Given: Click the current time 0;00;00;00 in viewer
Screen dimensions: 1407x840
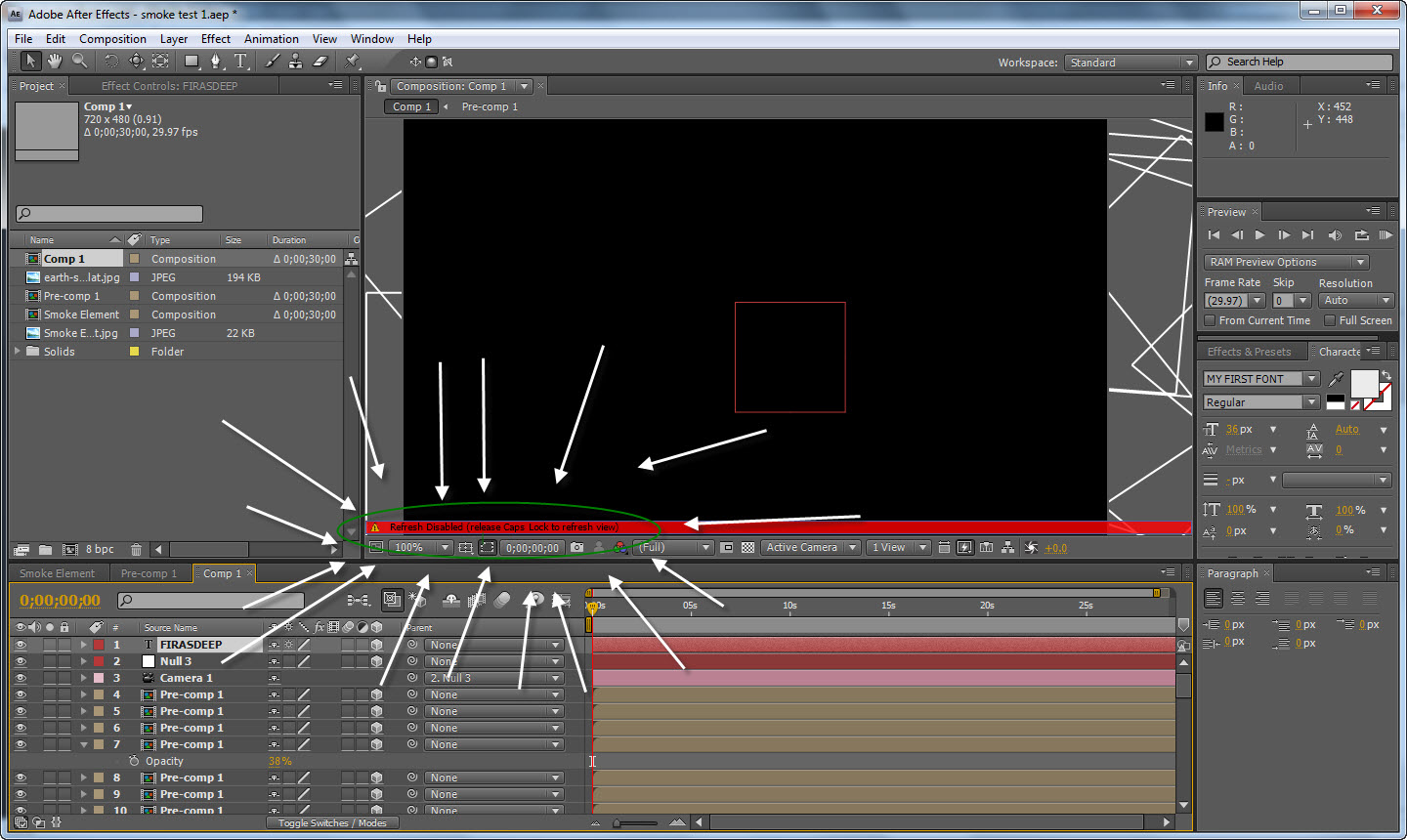Looking at the screenshot, I should coord(533,548).
